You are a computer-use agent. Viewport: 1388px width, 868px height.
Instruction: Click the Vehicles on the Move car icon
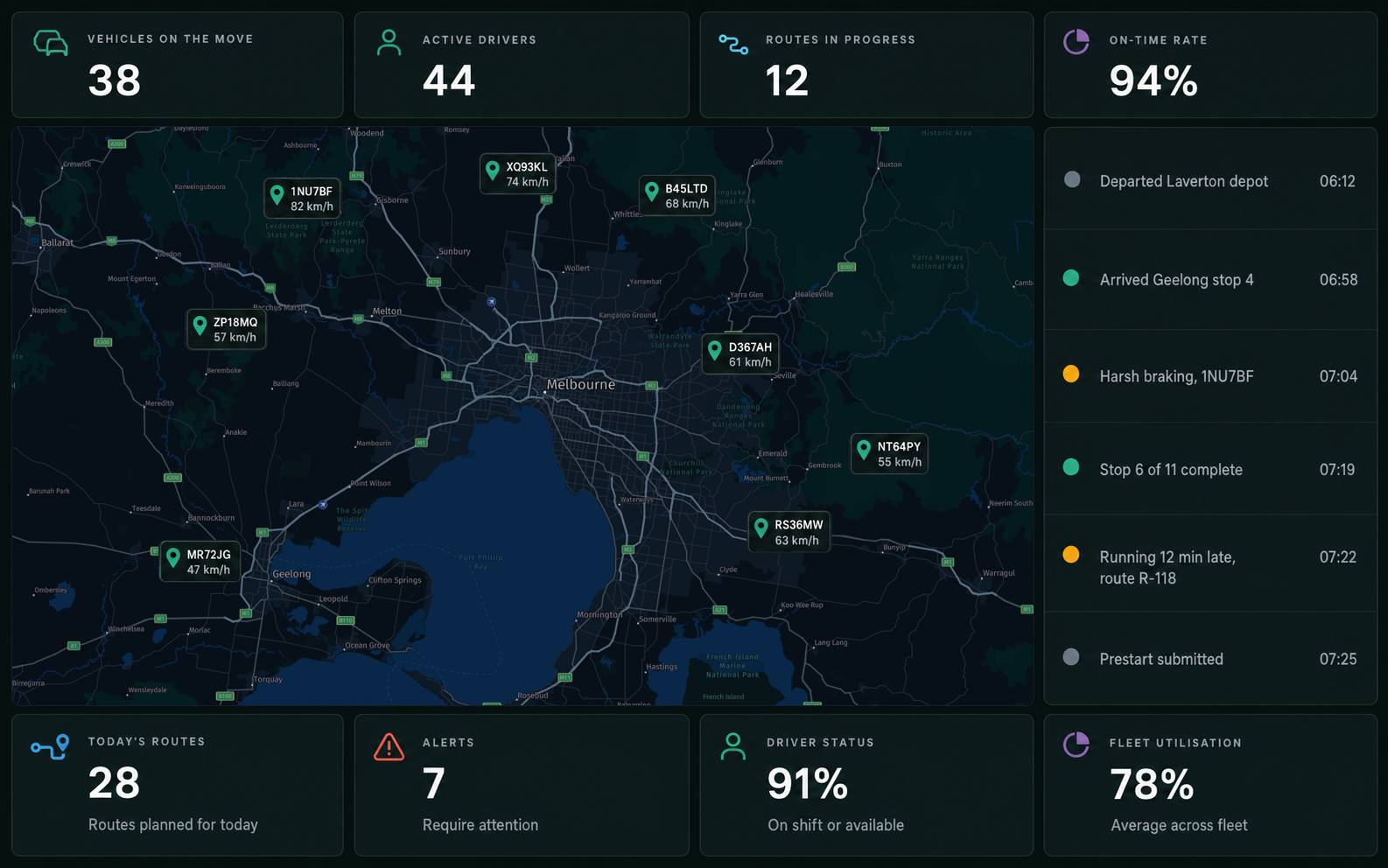51,42
